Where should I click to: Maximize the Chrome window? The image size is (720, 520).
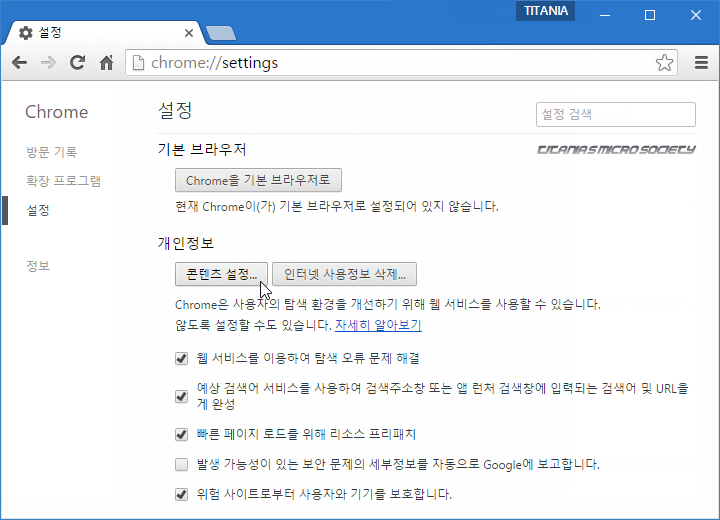(x=650, y=15)
